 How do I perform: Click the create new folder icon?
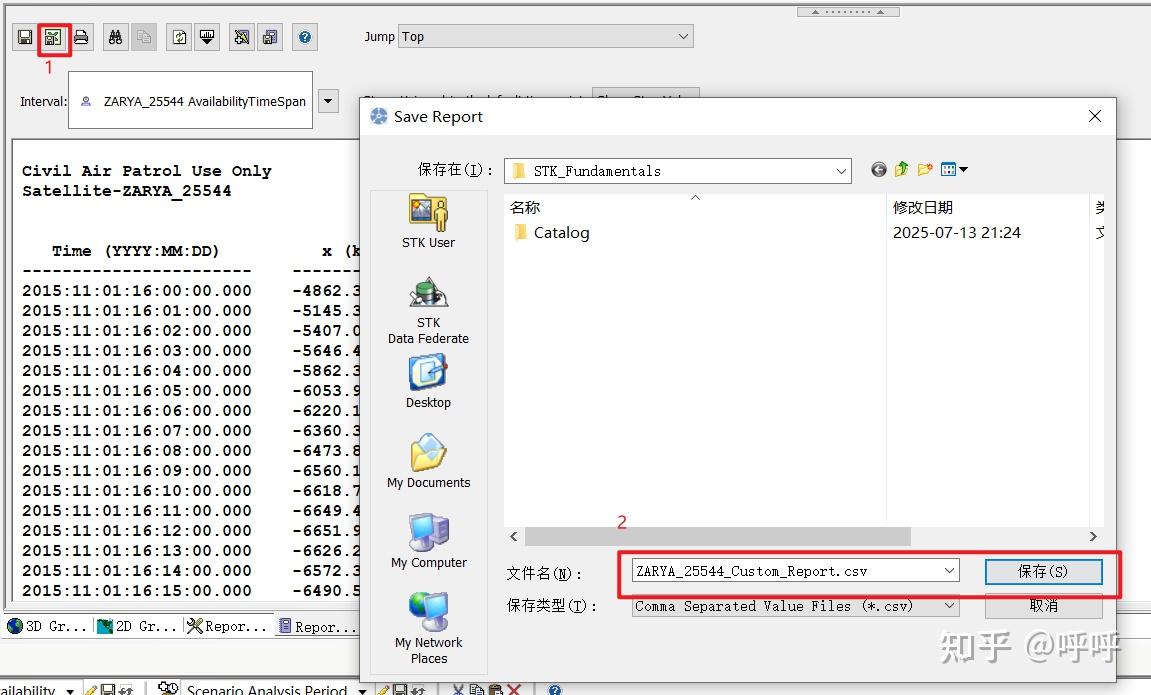coord(924,169)
